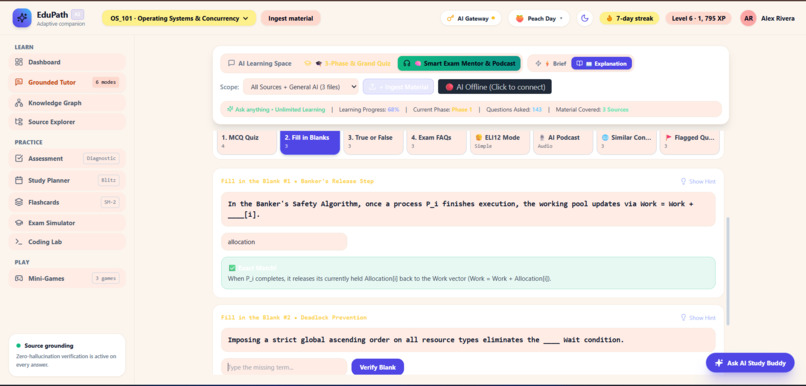Screen dimensions: 806x386
Task: Click the Dashboard grid icon
Action: click(x=19, y=62)
